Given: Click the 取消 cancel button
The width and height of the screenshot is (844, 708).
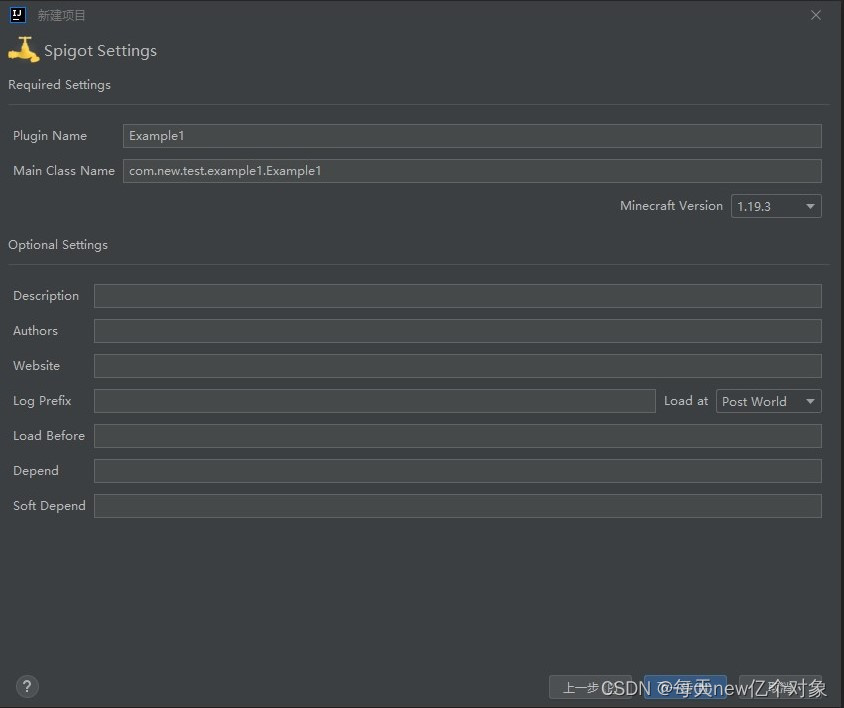Looking at the screenshot, I should tap(780, 687).
